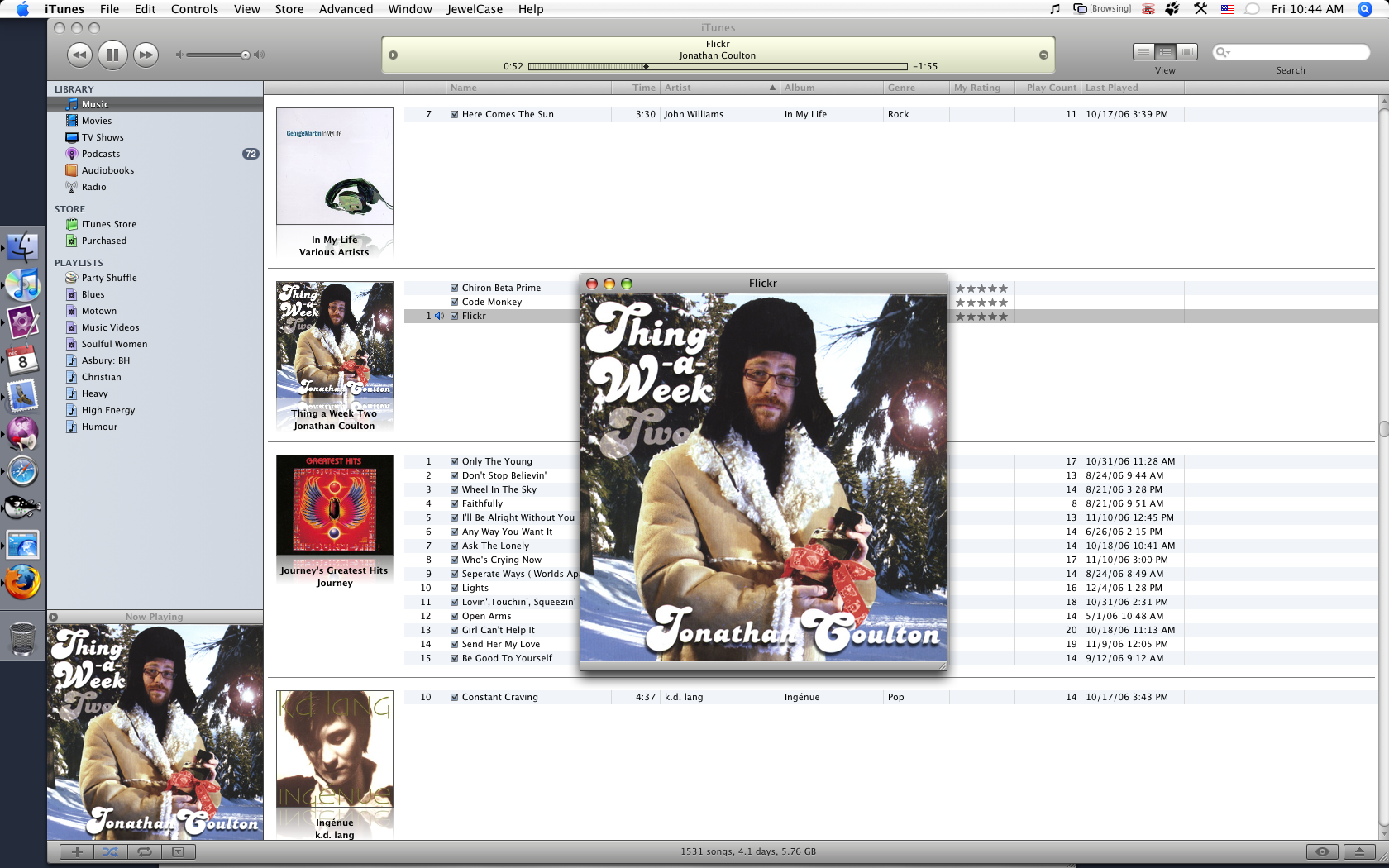Open the JewelCase menu
This screenshot has width=1389, height=868.
[475, 9]
